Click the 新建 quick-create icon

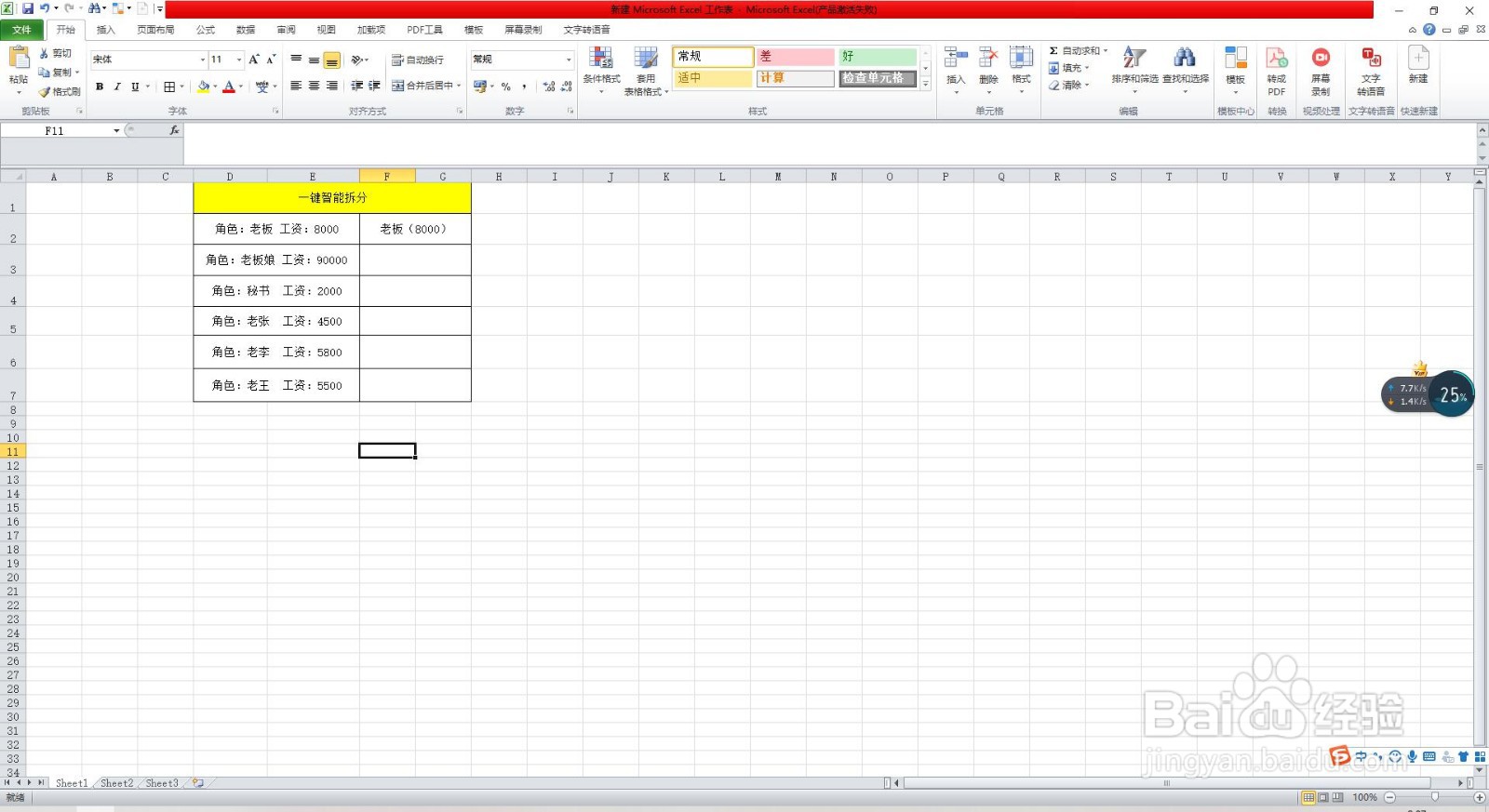1418,59
